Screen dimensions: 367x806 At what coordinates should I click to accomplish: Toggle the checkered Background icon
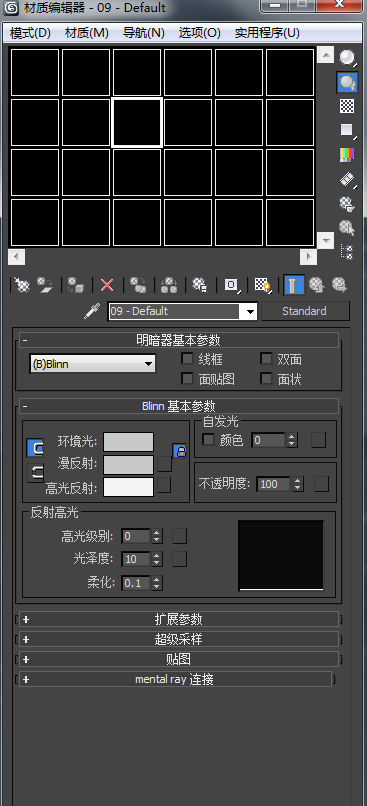[347, 106]
